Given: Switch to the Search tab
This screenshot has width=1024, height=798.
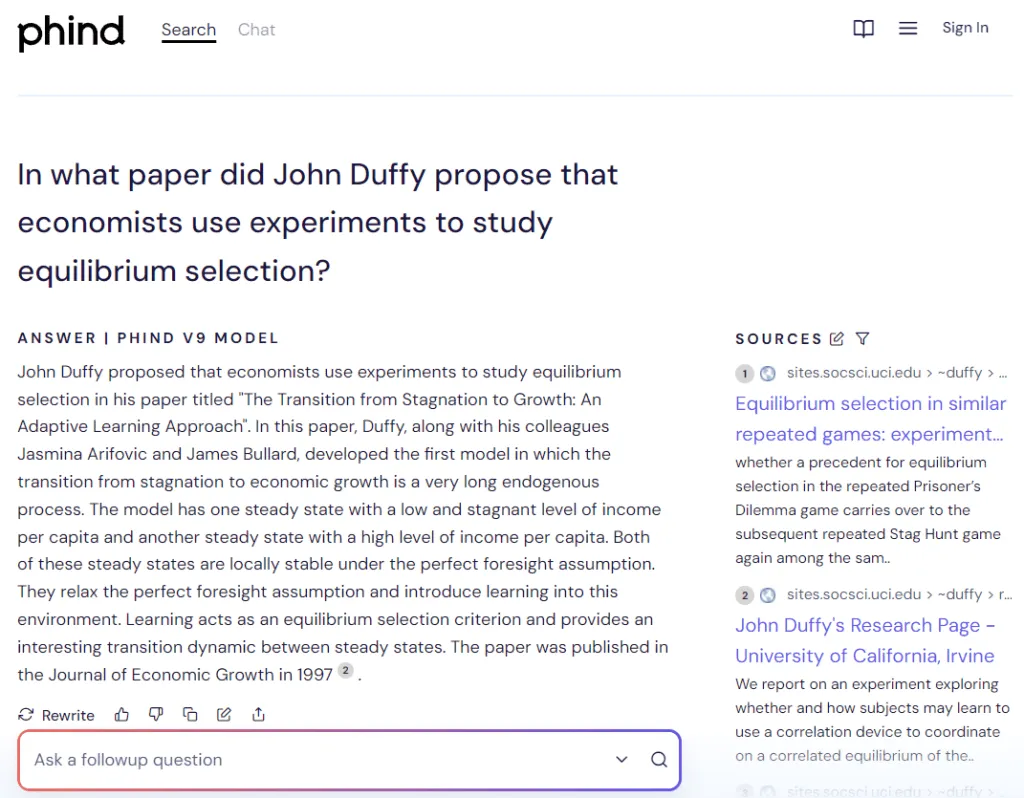Looking at the screenshot, I should click(189, 30).
